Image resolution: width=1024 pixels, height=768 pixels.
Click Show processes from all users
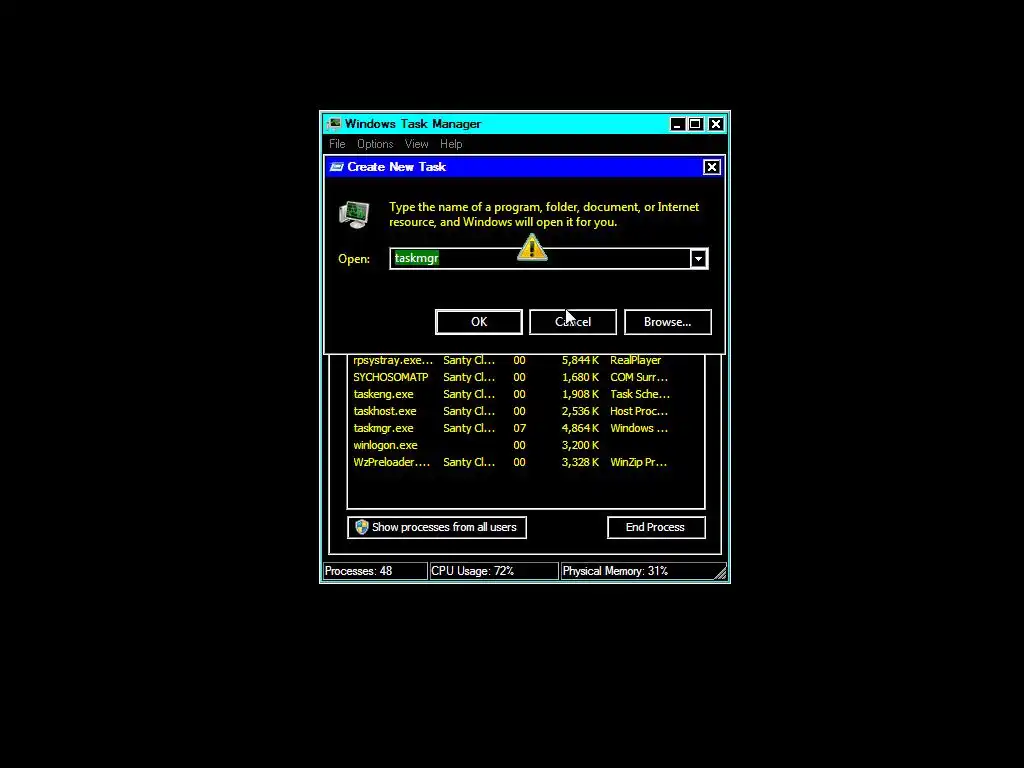pos(437,527)
